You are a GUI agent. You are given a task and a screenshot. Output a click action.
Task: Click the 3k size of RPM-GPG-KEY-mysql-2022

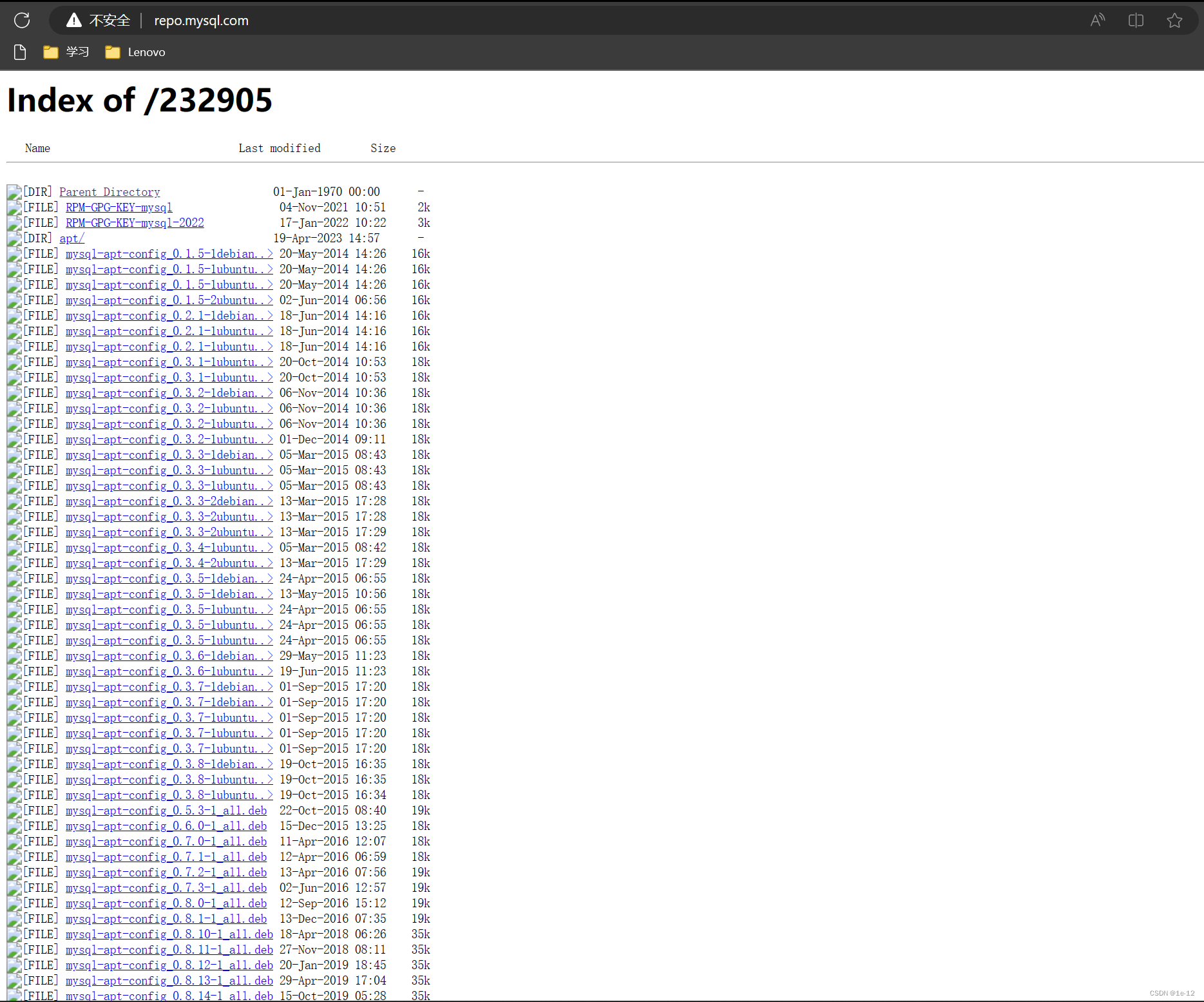tap(424, 223)
